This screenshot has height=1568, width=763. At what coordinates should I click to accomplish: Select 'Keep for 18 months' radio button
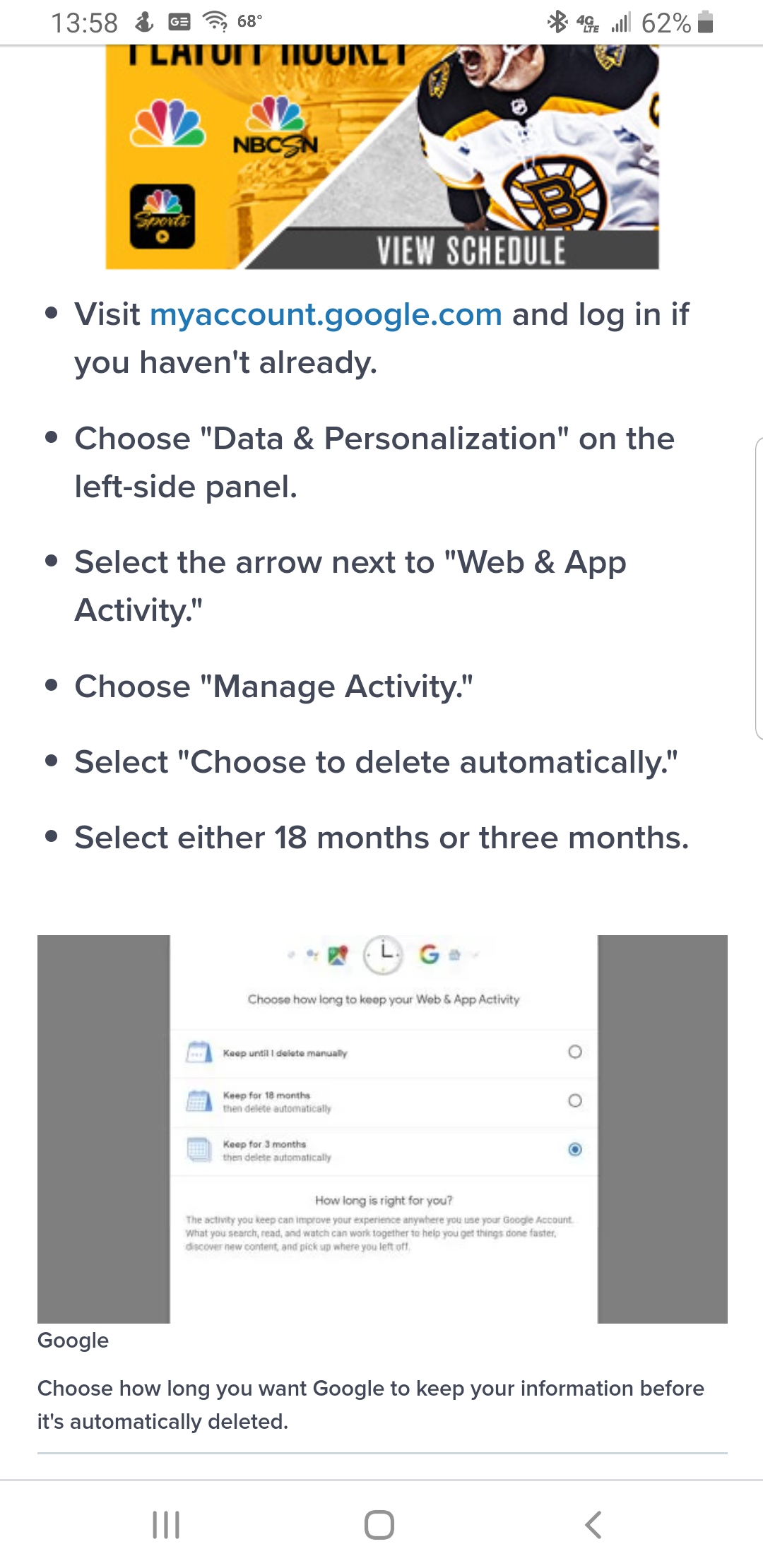click(x=575, y=1100)
